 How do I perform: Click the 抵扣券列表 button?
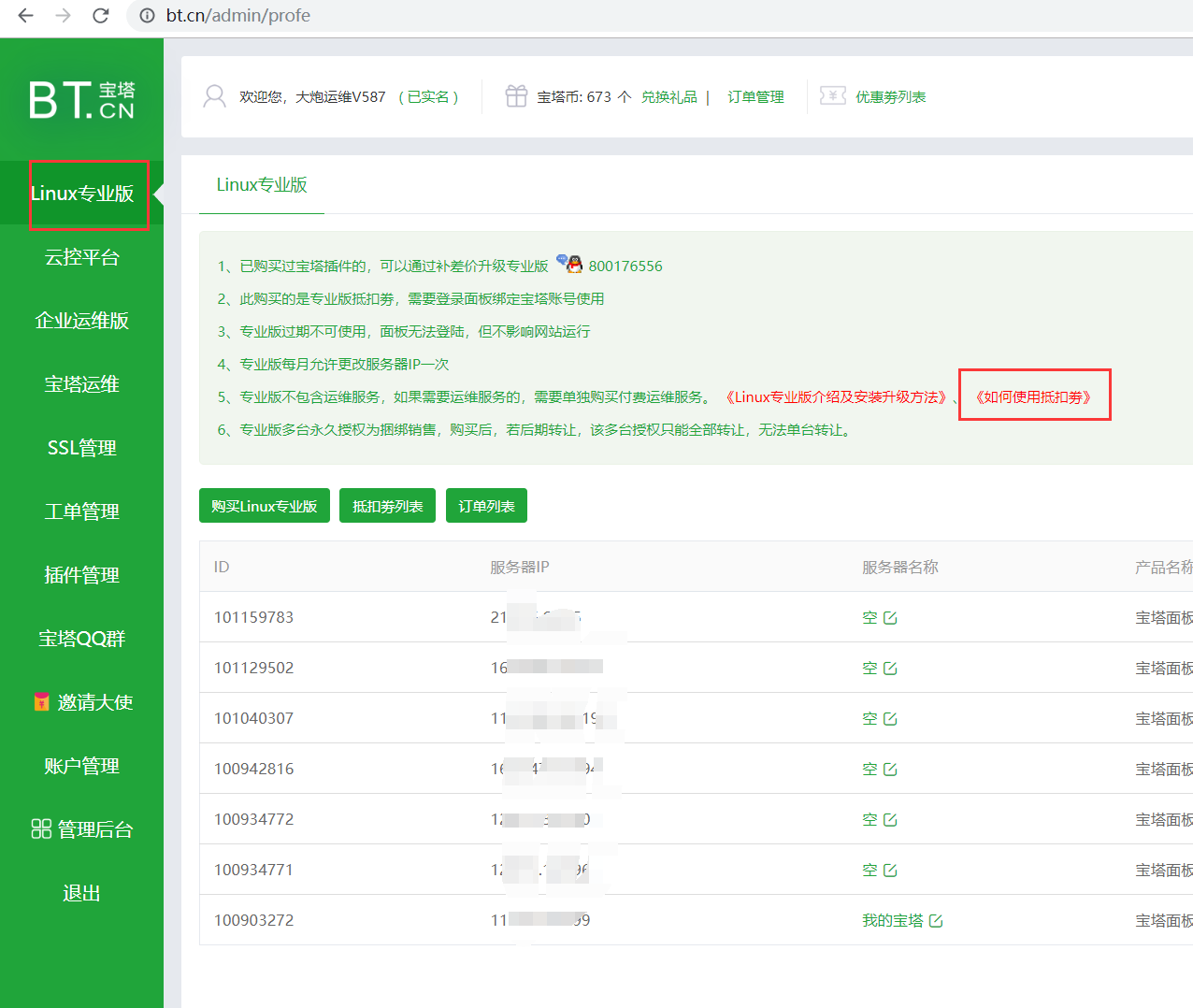coord(387,506)
